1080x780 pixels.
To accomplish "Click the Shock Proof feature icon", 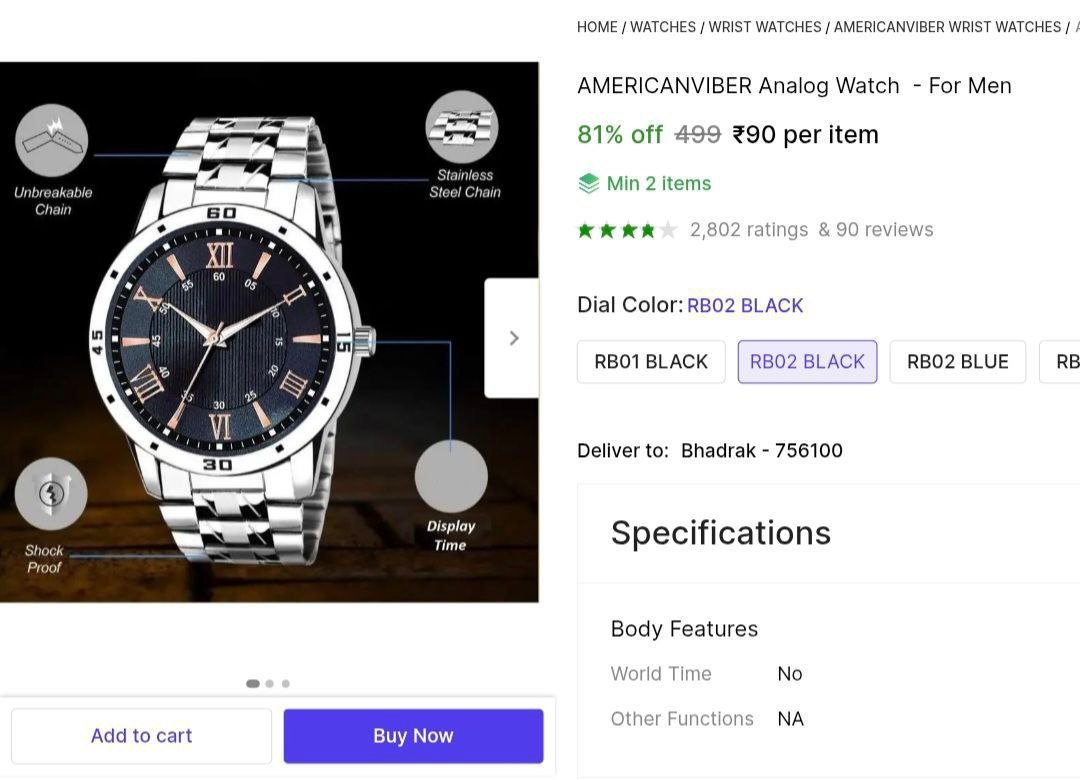I will [51, 493].
